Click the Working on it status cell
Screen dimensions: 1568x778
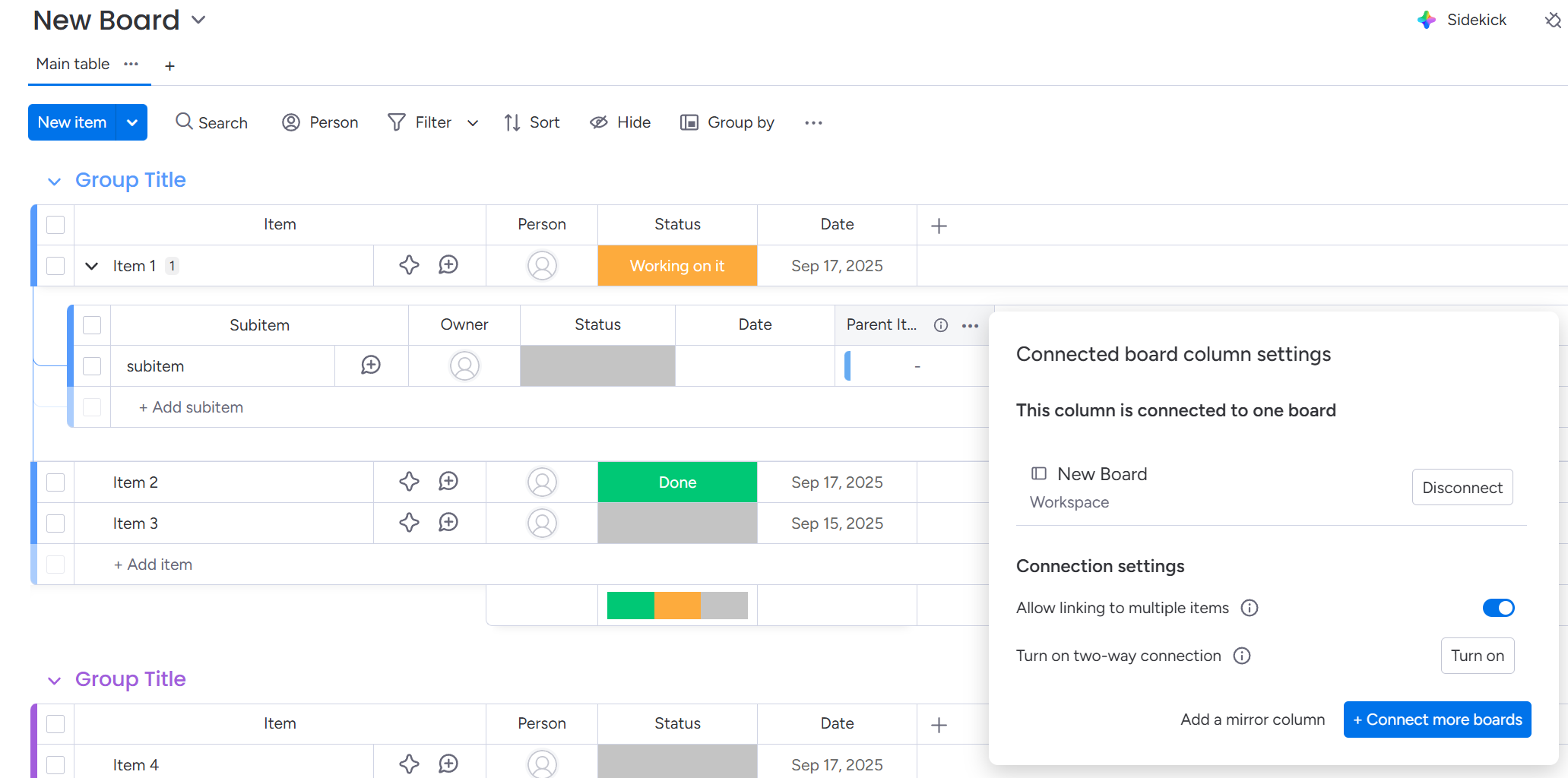click(677, 266)
